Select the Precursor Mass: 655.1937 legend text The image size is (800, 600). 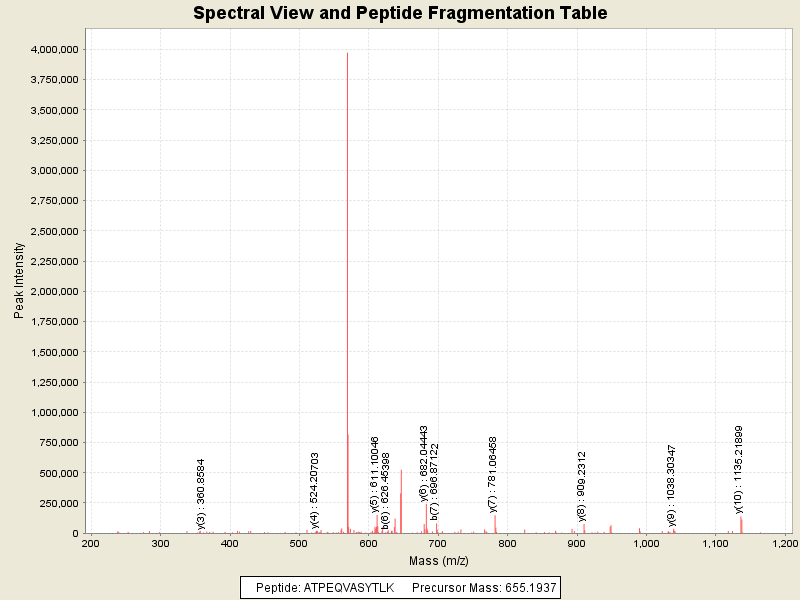[x=484, y=587]
